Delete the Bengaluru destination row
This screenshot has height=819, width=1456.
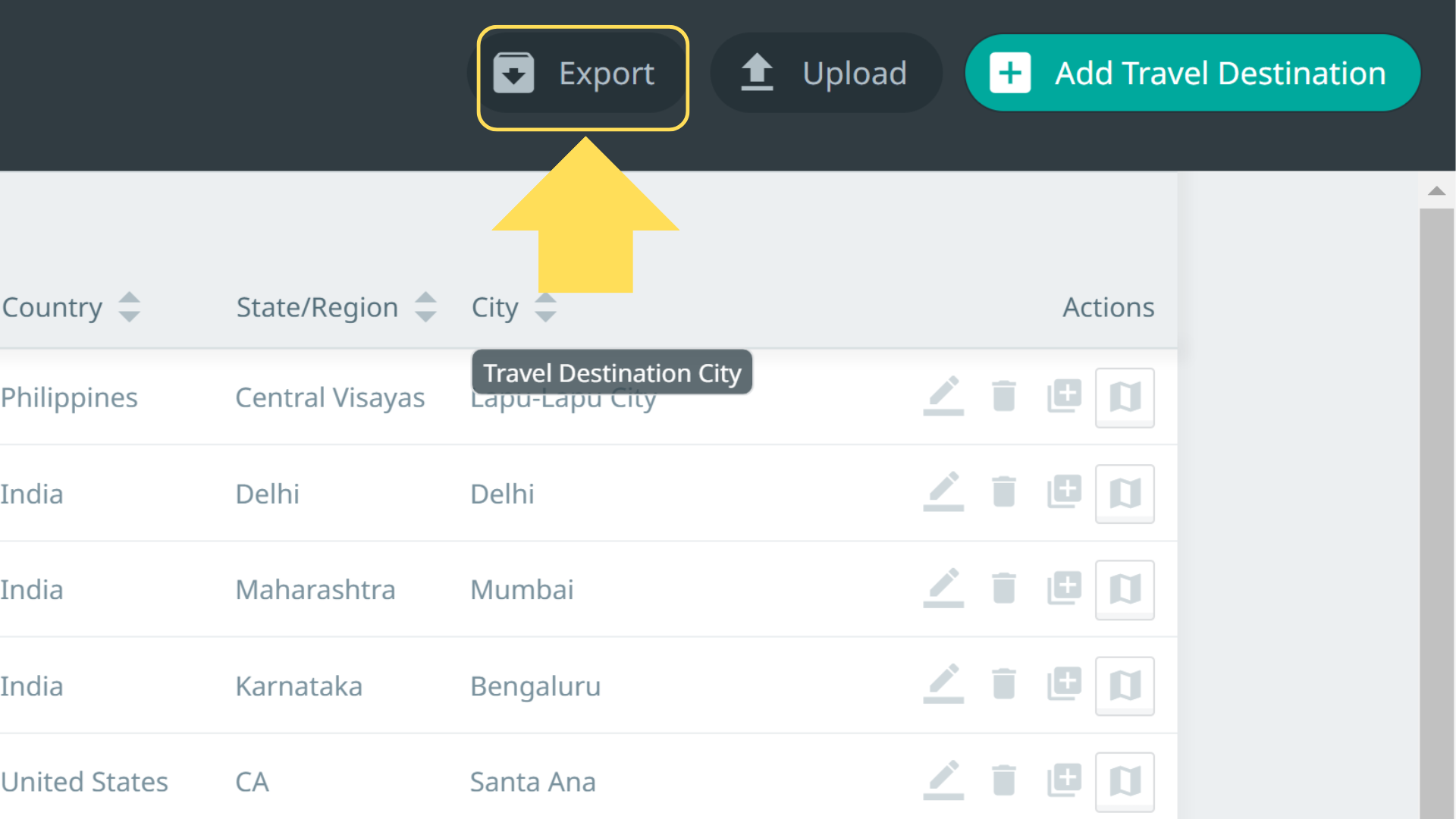coord(1003,686)
